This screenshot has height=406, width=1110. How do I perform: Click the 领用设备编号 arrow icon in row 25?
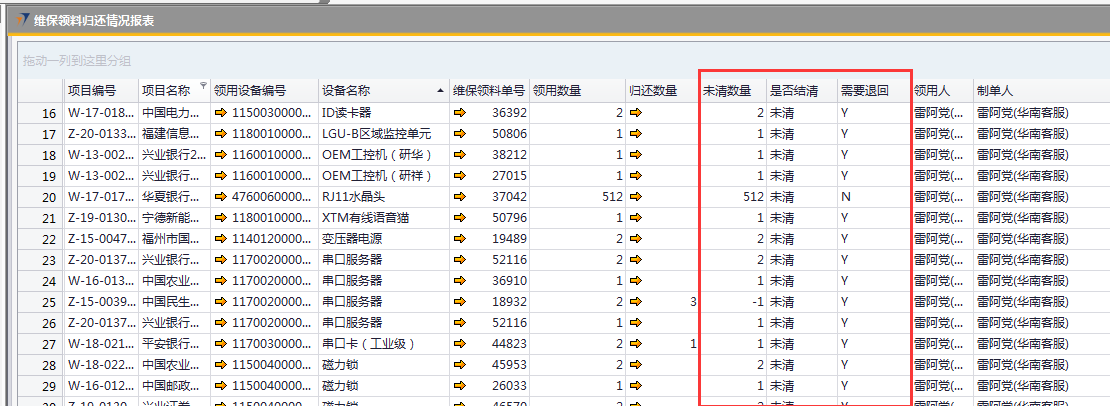[x=221, y=302]
